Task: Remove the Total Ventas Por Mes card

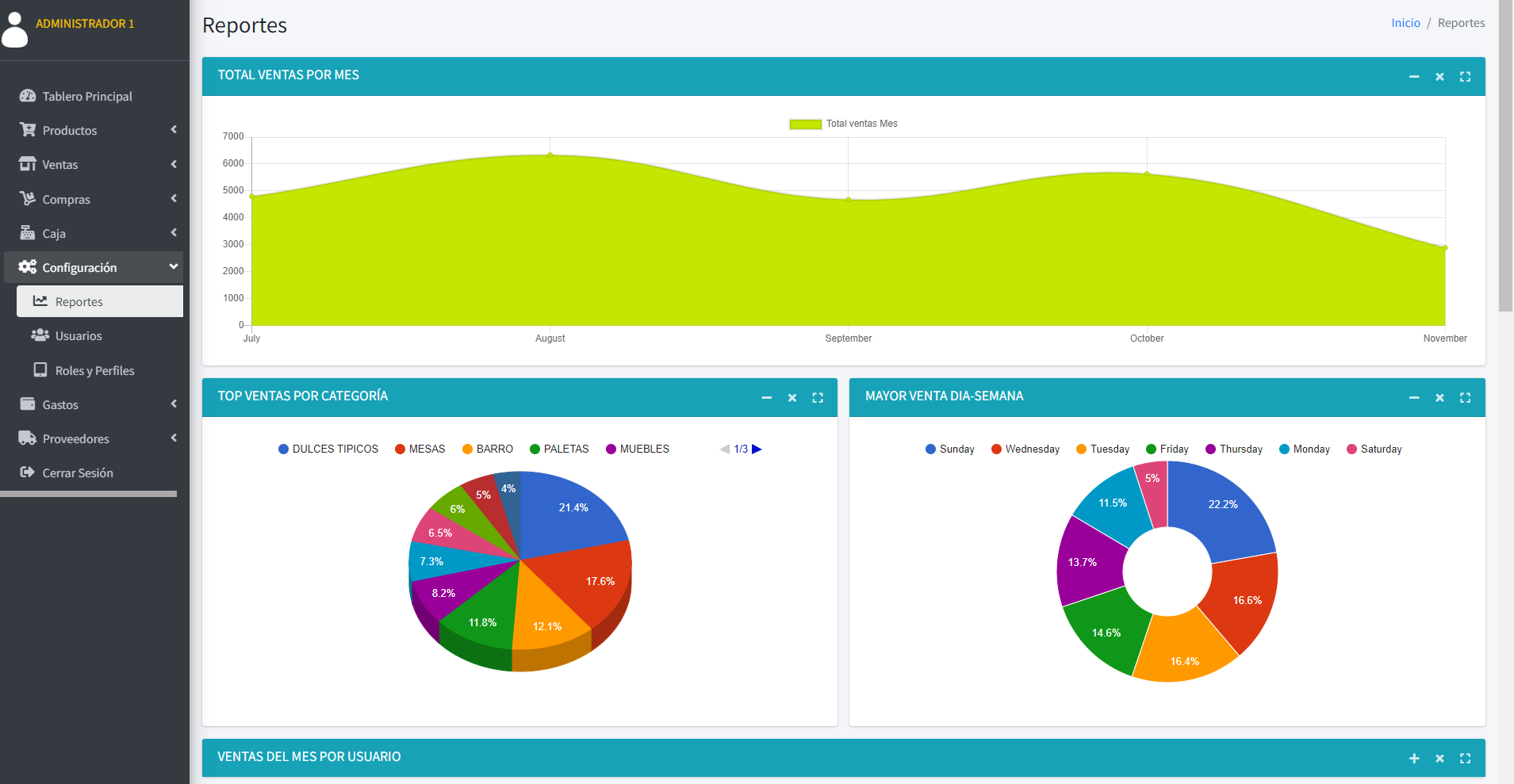Action: pos(1439,77)
